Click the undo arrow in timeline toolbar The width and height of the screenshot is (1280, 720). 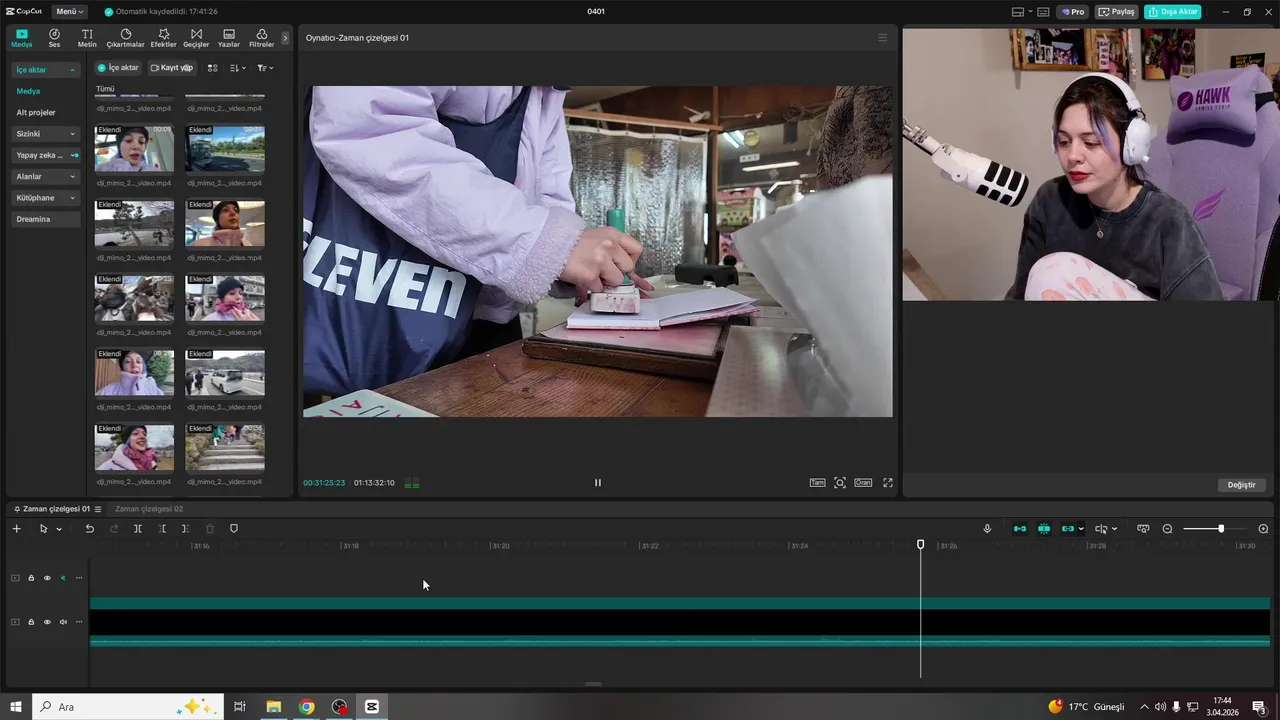click(89, 529)
